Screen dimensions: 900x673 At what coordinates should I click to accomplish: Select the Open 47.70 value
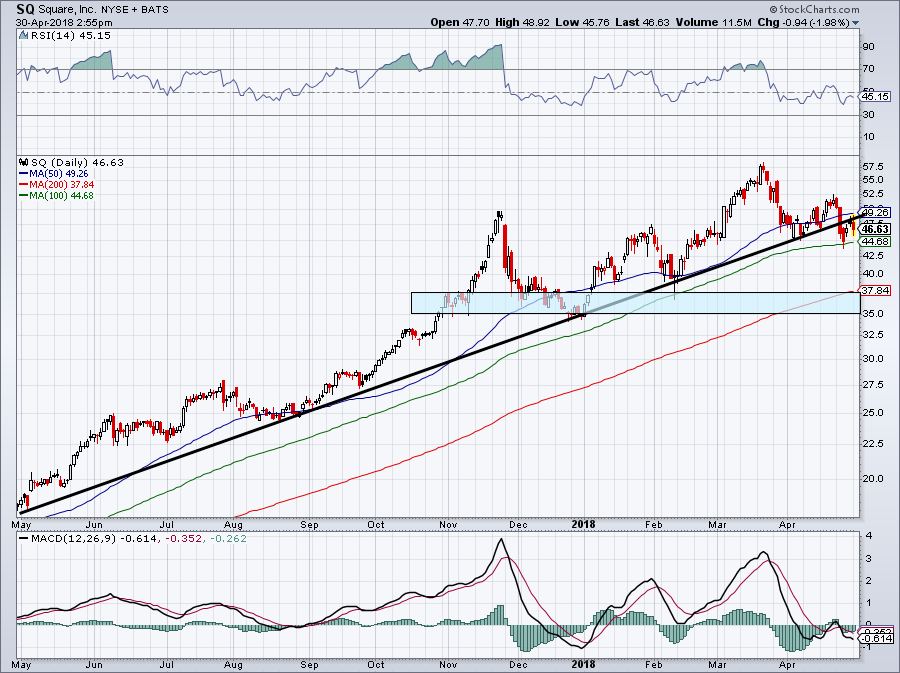coord(460,22)
